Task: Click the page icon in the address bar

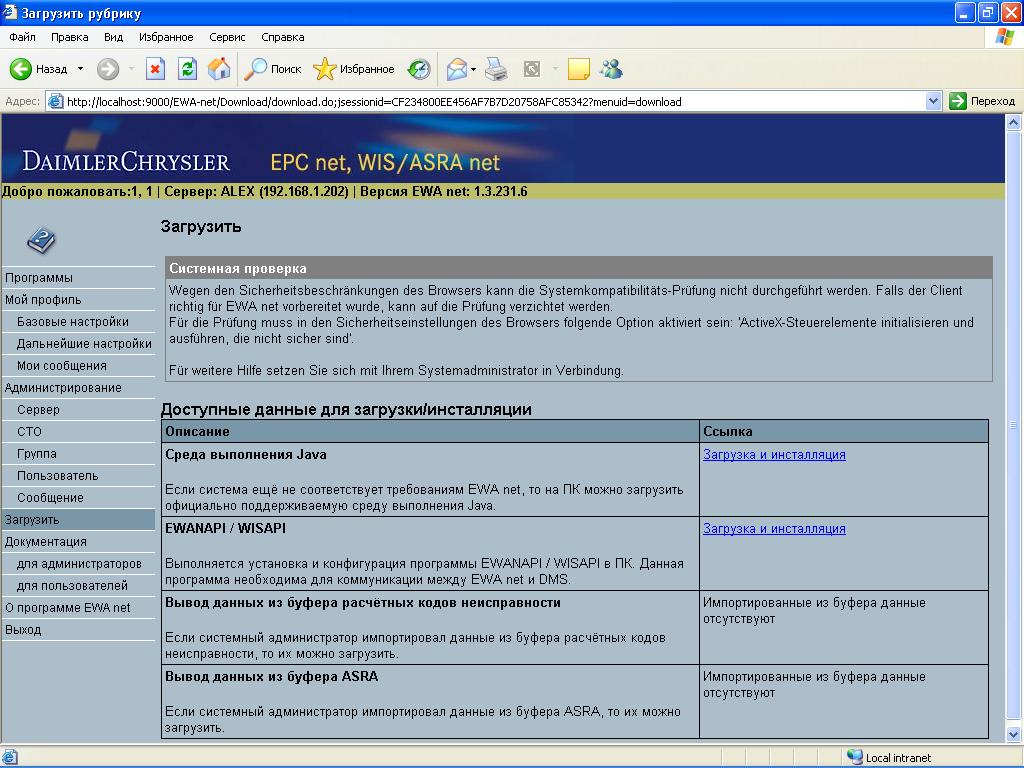Action: (56, 101)
